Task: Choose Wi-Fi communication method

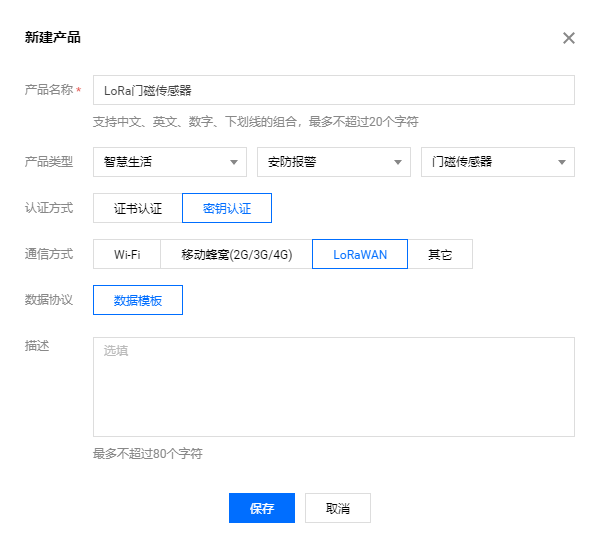Action: 127,254
